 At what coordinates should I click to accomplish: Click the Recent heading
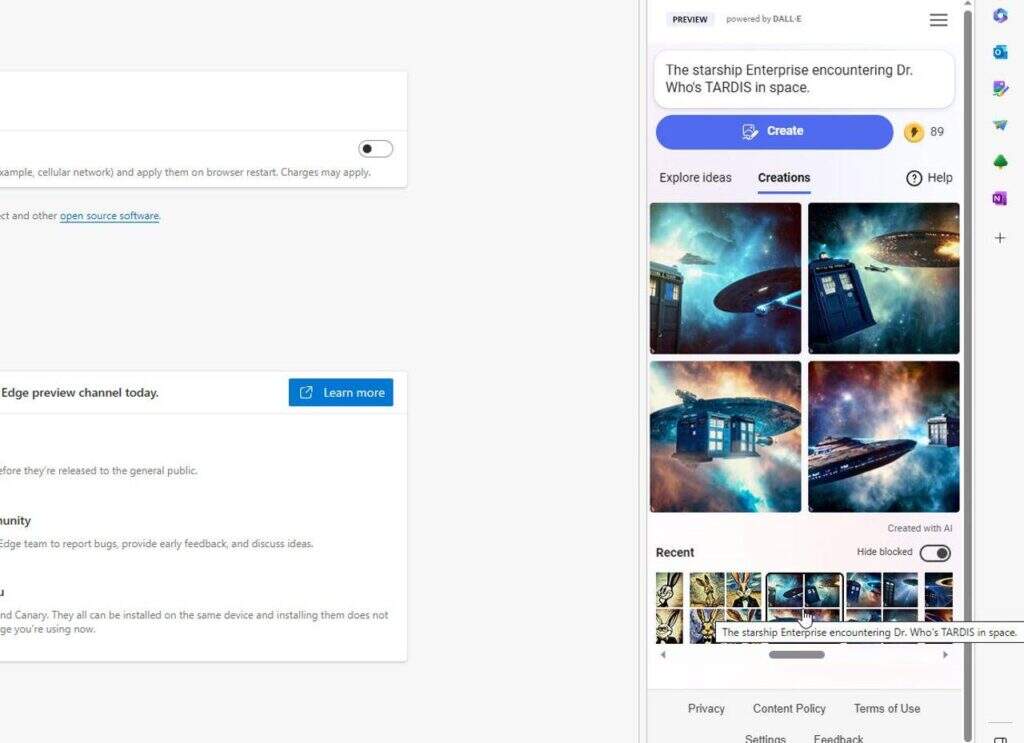675,552
